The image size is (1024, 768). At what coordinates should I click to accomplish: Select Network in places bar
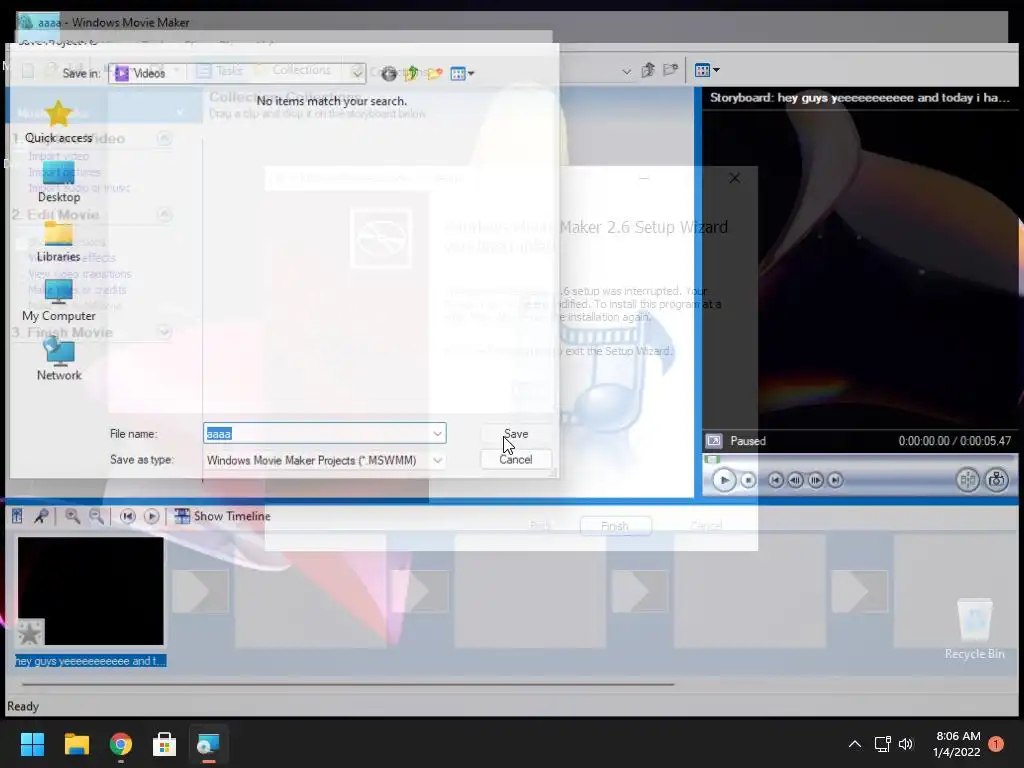point(58,360)
